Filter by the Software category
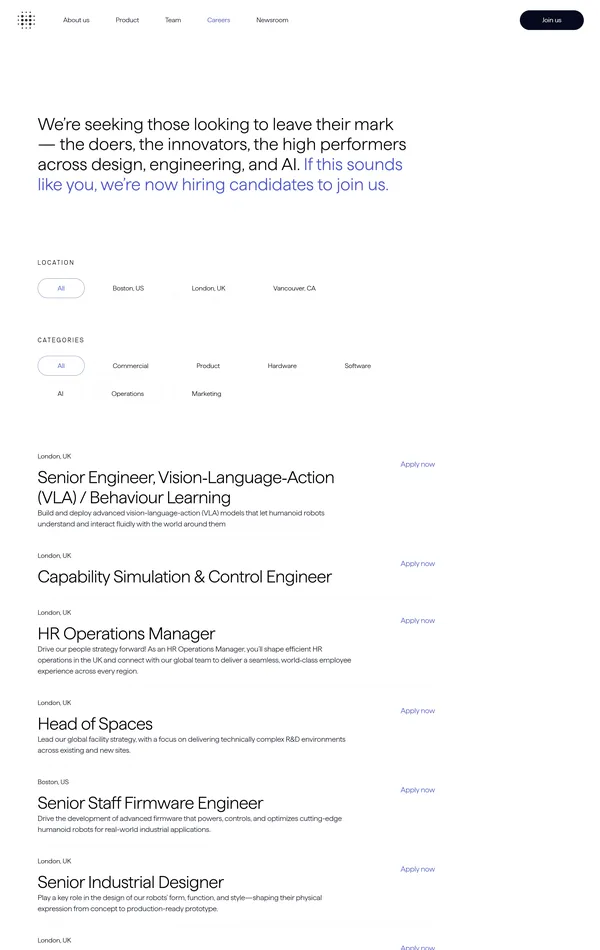The height and width of the screenshot is (950, 600). [x=358, y=366]
